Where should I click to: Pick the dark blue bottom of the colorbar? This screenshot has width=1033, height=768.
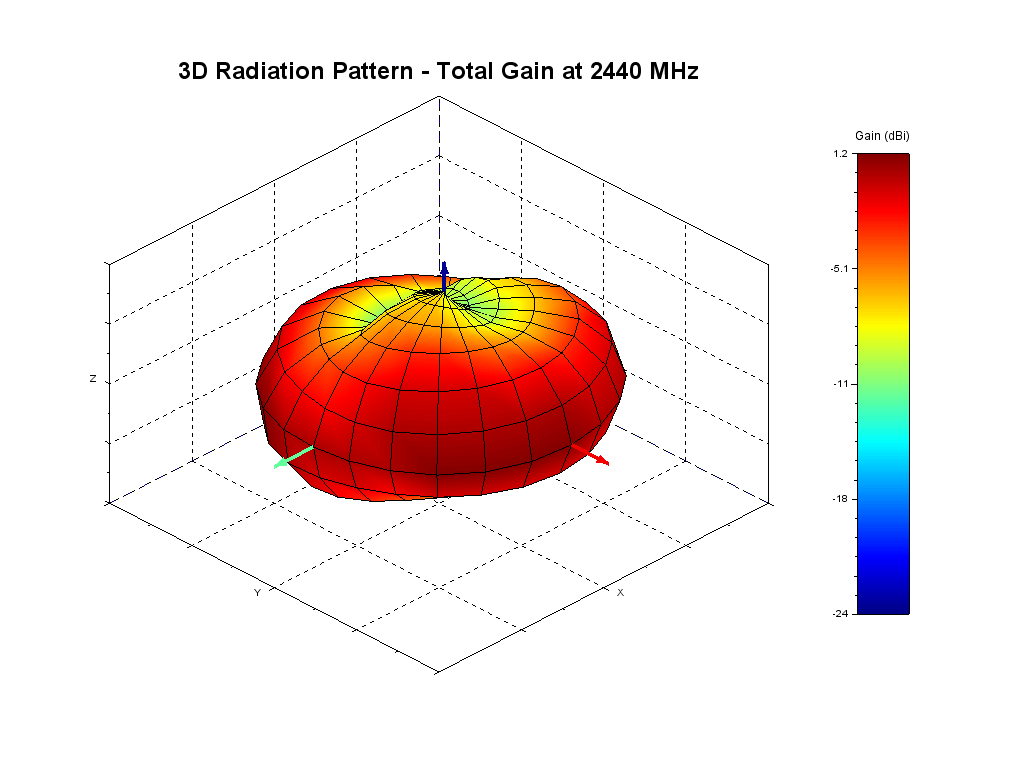click(883, 603)
